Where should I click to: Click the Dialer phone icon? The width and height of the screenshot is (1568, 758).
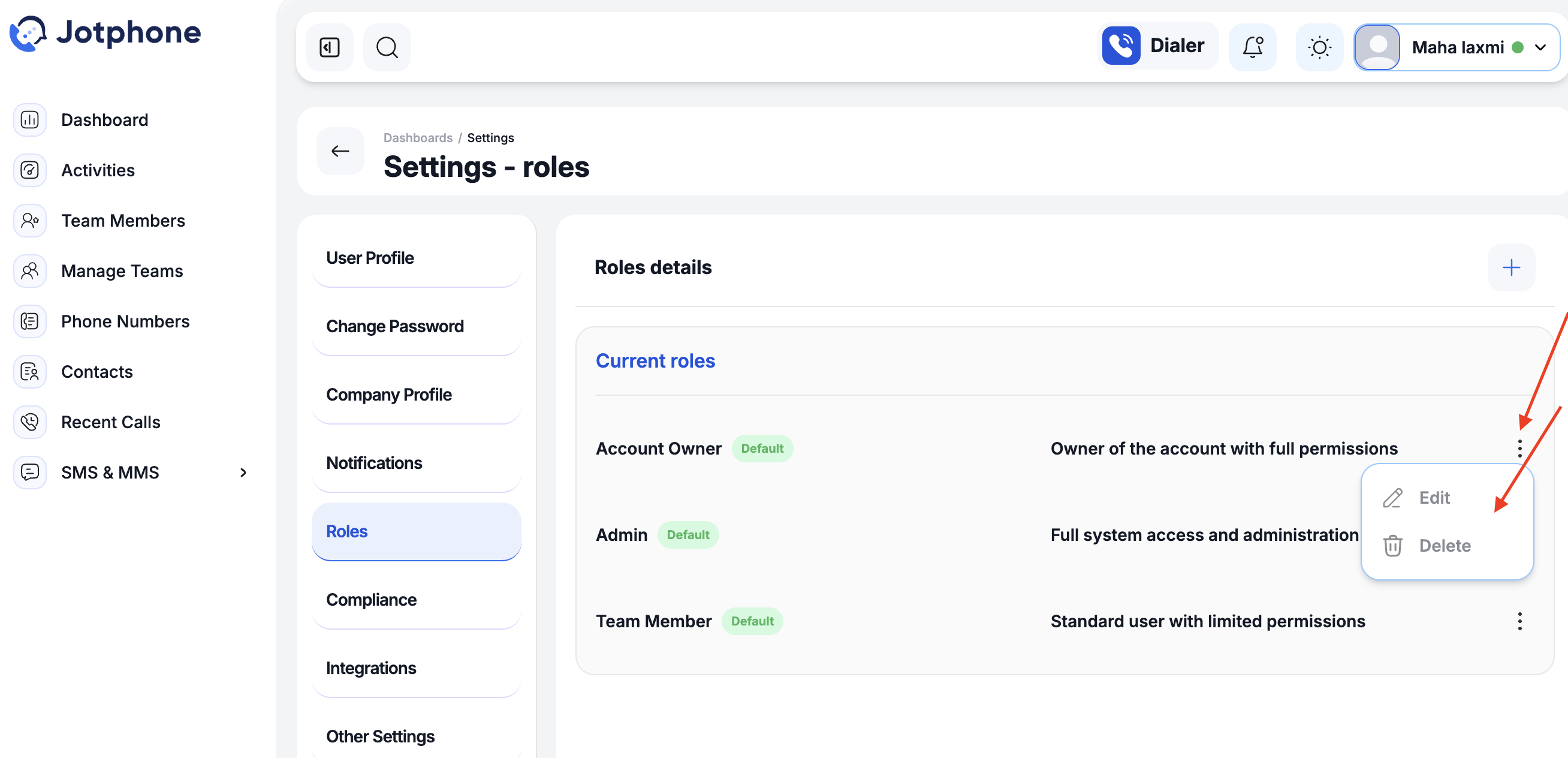click(1121, 46)
